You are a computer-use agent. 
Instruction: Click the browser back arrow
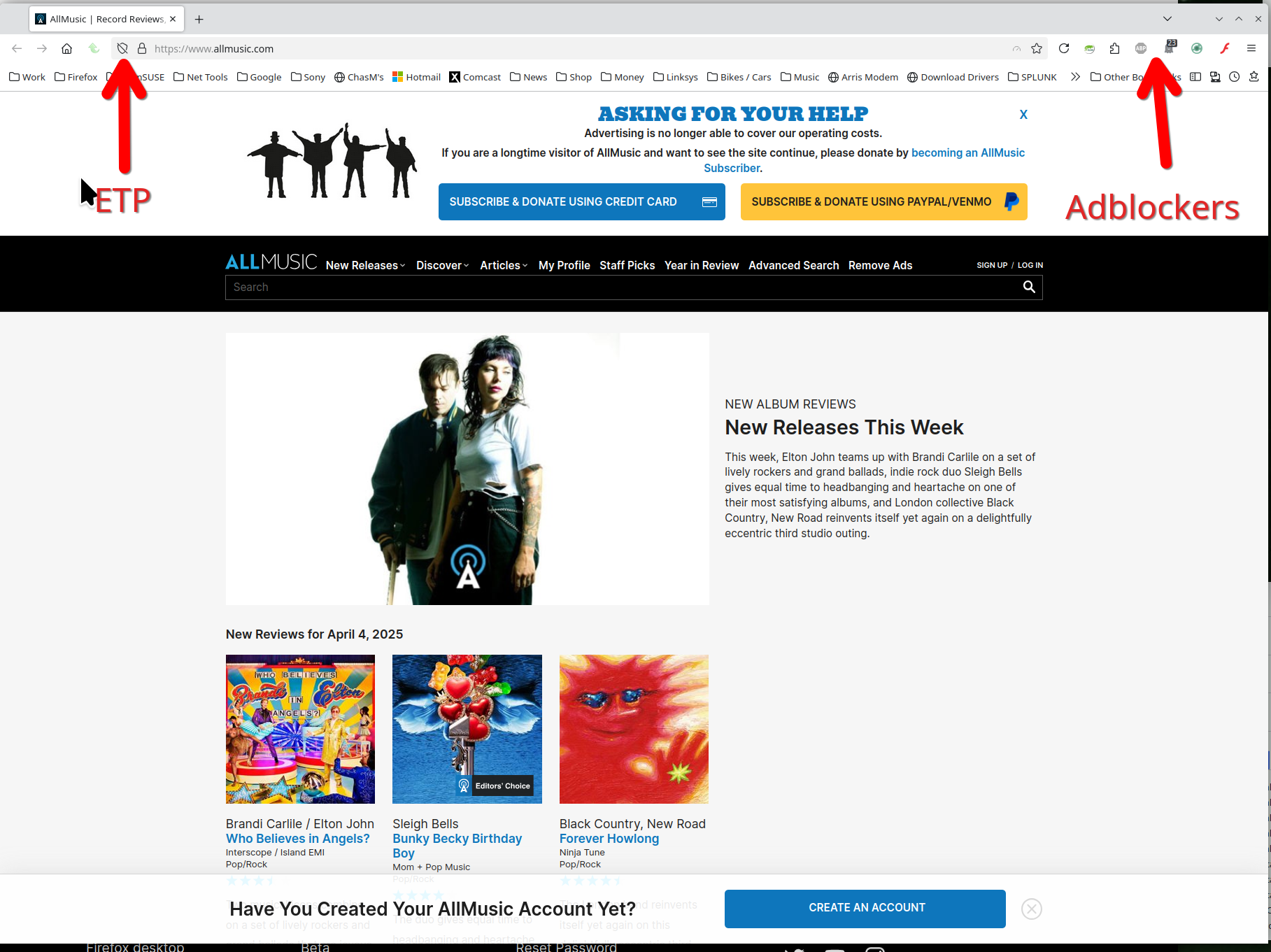click(17, 48)
